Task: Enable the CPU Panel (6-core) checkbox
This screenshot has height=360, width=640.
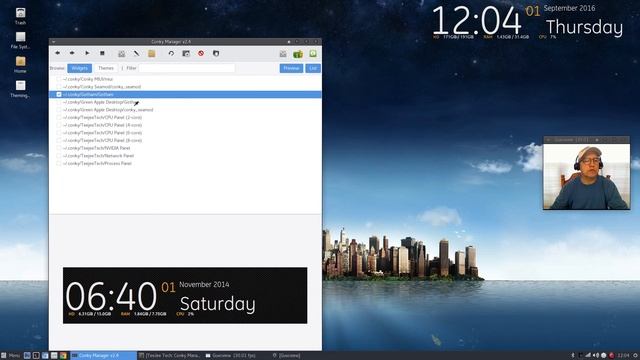Action: point(59,133)
